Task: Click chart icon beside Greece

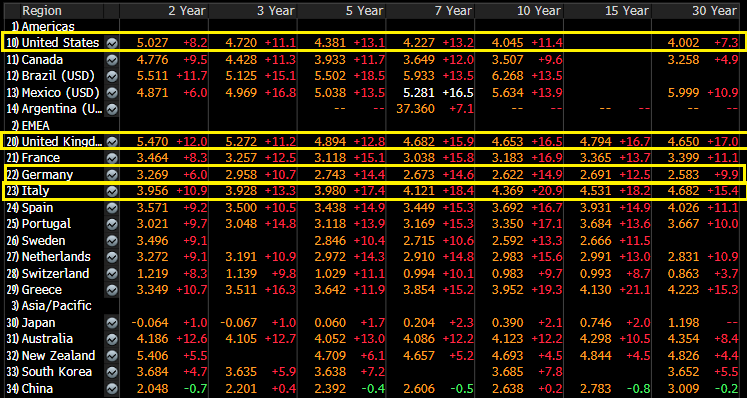Action: click(x=112, y=290)
